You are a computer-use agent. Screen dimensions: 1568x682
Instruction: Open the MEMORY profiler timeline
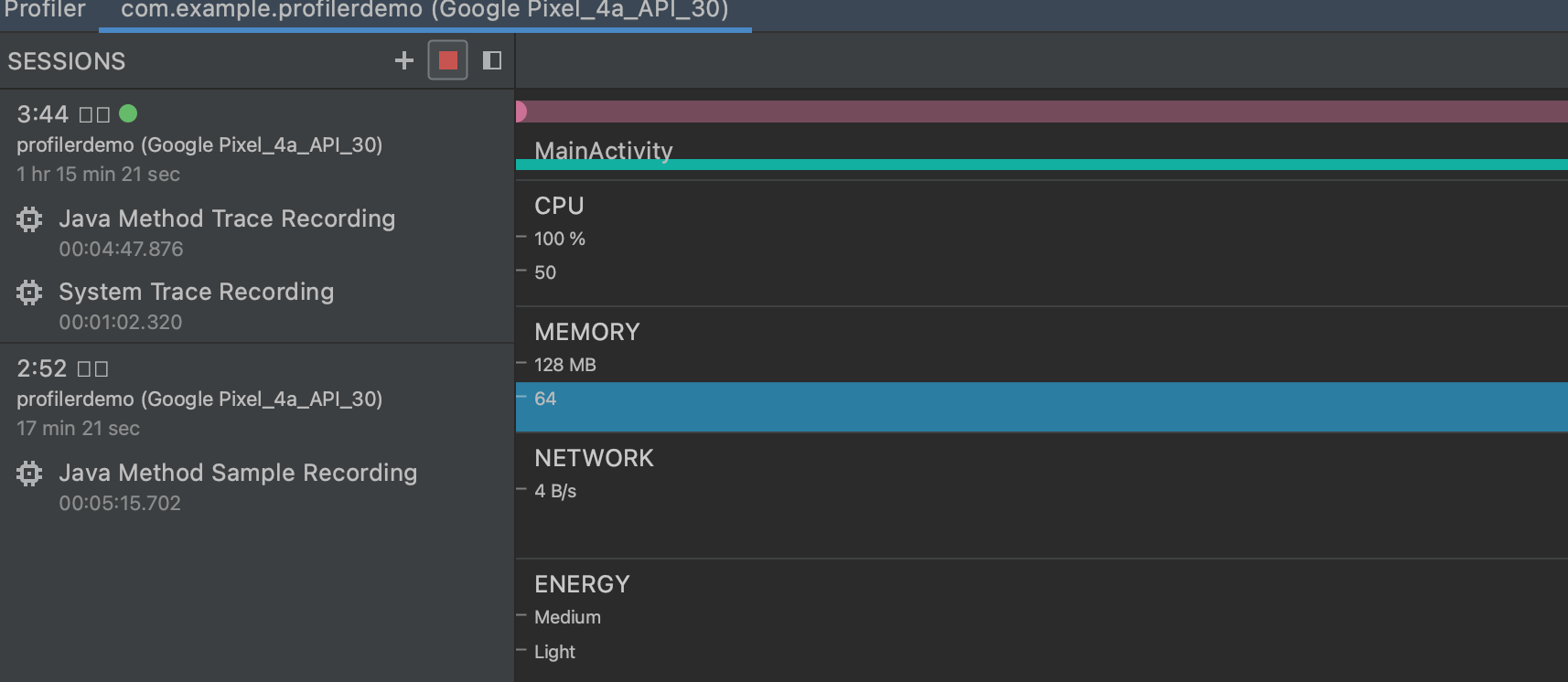[1042, 369]
